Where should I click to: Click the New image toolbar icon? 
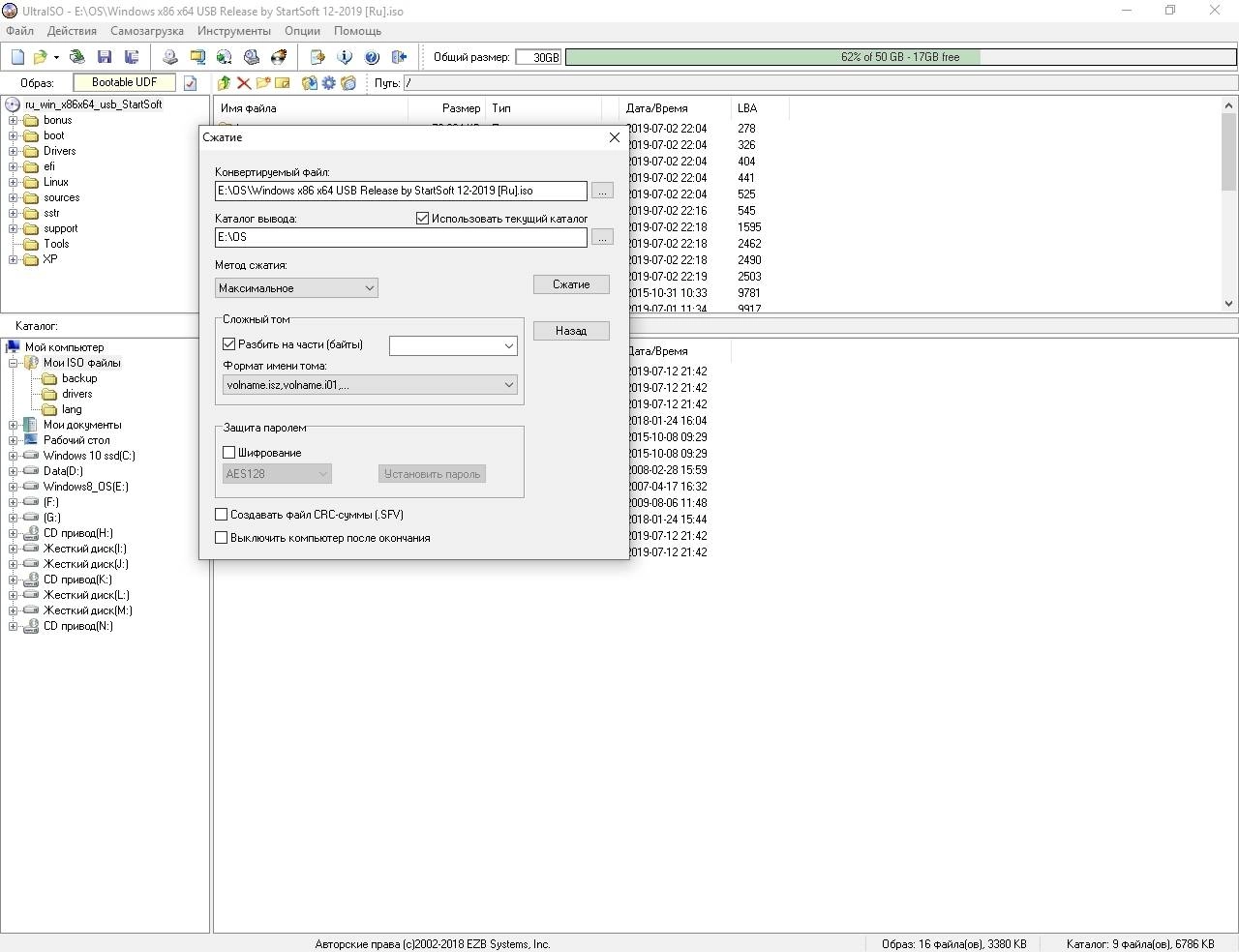point(17,57)
